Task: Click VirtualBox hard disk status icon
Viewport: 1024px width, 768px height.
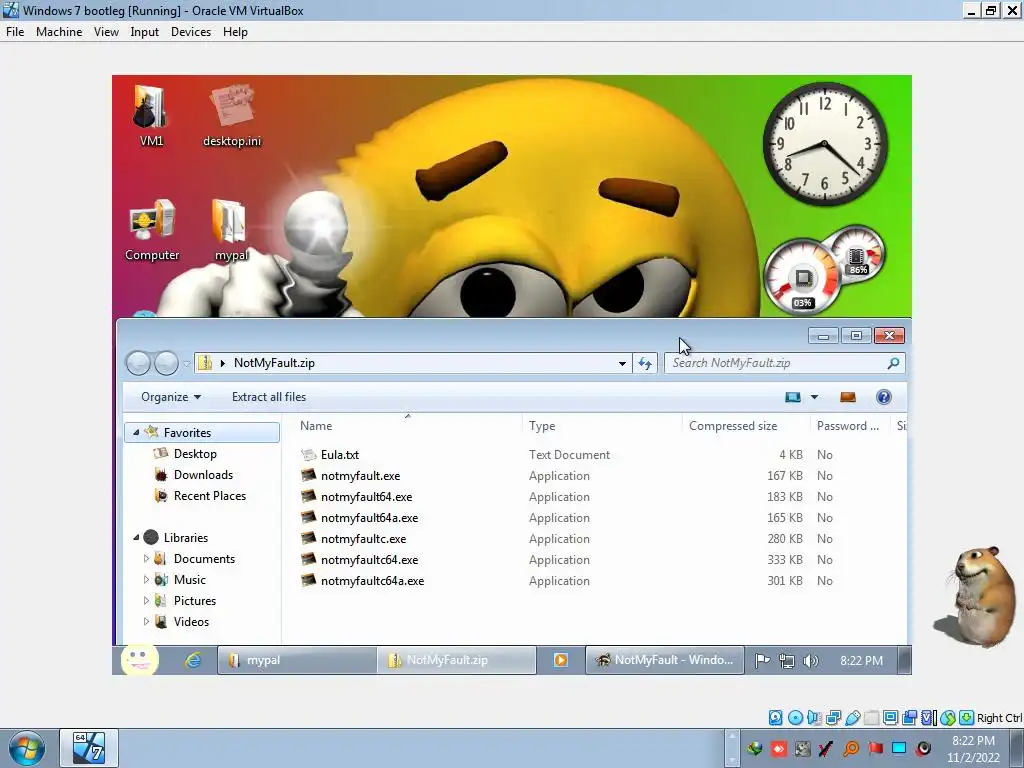Action: (x=775, y=718)
